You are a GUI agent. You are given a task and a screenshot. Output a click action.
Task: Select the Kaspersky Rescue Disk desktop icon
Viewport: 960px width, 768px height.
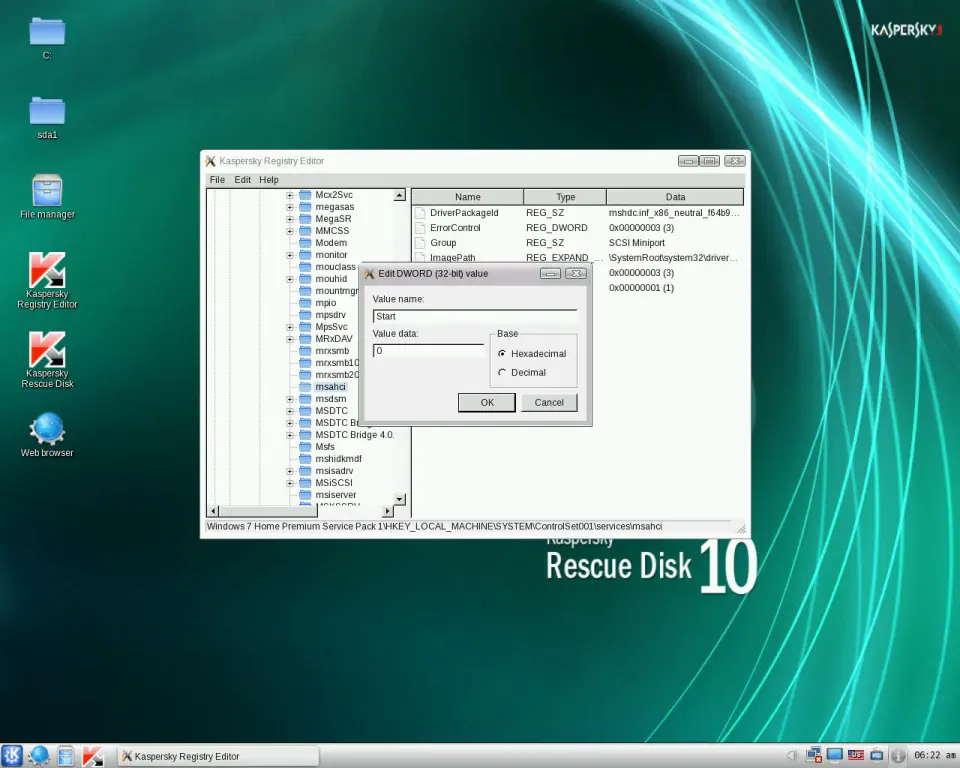tap(47, 360)
